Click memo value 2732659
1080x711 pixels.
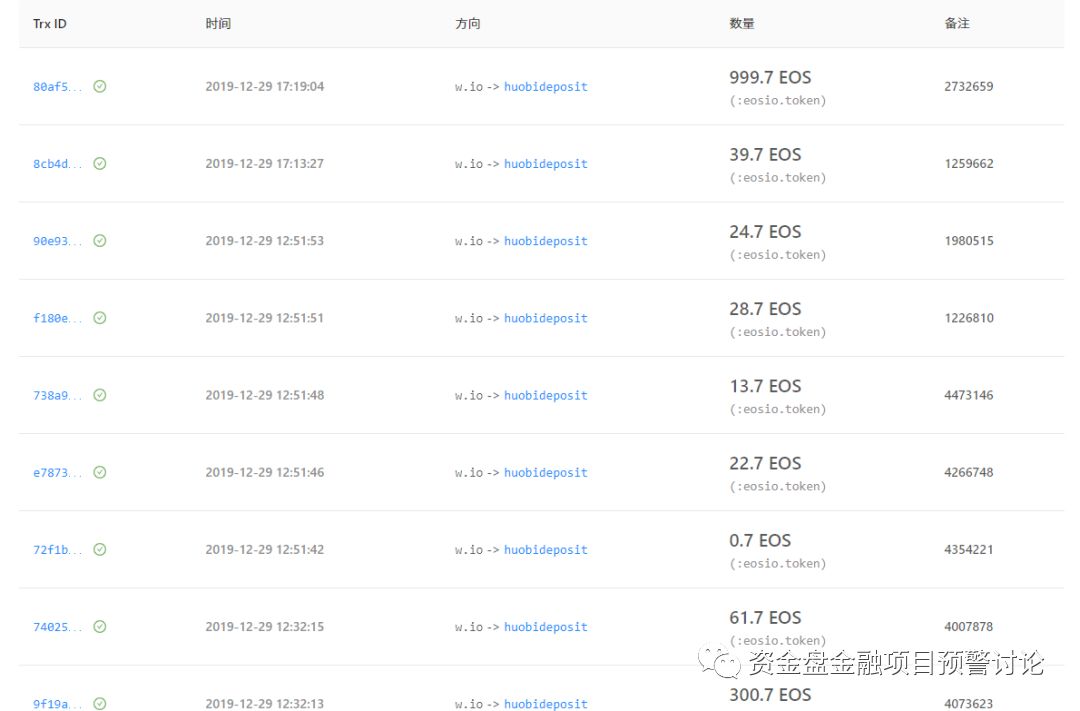[968, 86]
